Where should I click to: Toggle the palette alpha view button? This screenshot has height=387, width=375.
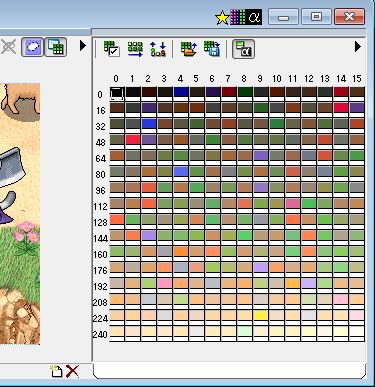(243, 49)
